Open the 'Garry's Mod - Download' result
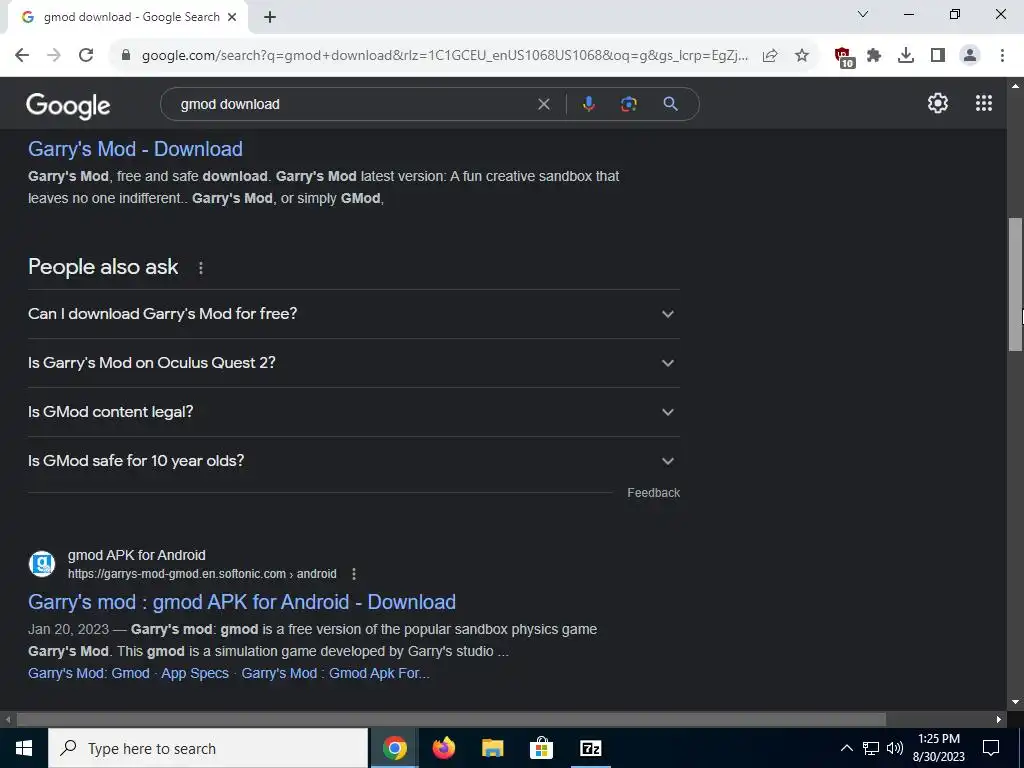Screen dimensions: 1024x768 click(x=135, y=149)
